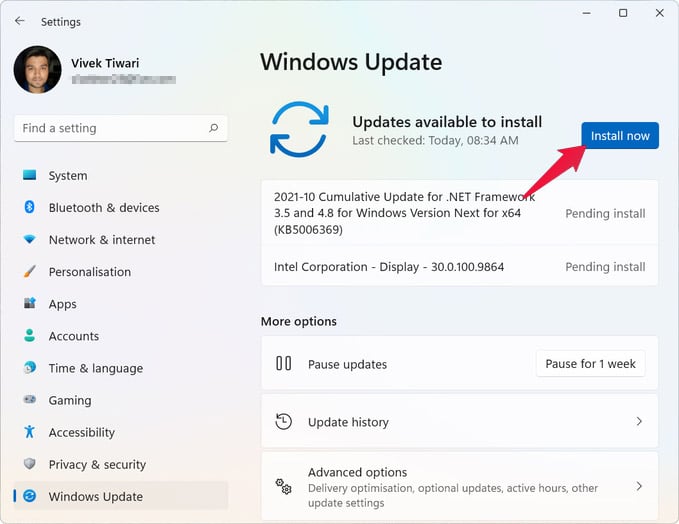Expand the Update history chevron
679x524 pixels.
click(639, 421)
